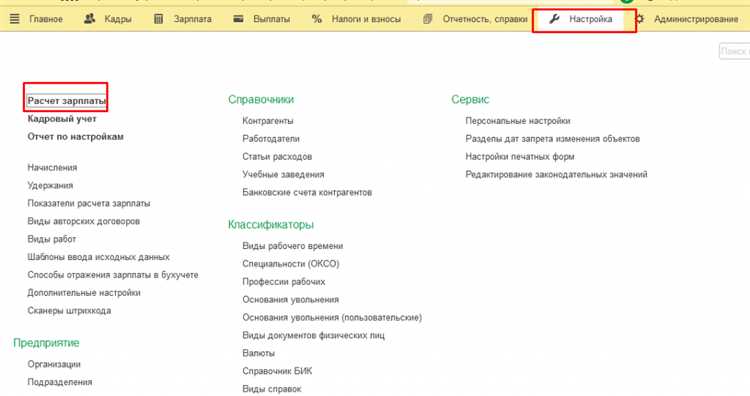Image resolution: width=750 pixels, height=396 pixels.
Task: Open the Контрагенты directory
Action: (x=268, y=121)
